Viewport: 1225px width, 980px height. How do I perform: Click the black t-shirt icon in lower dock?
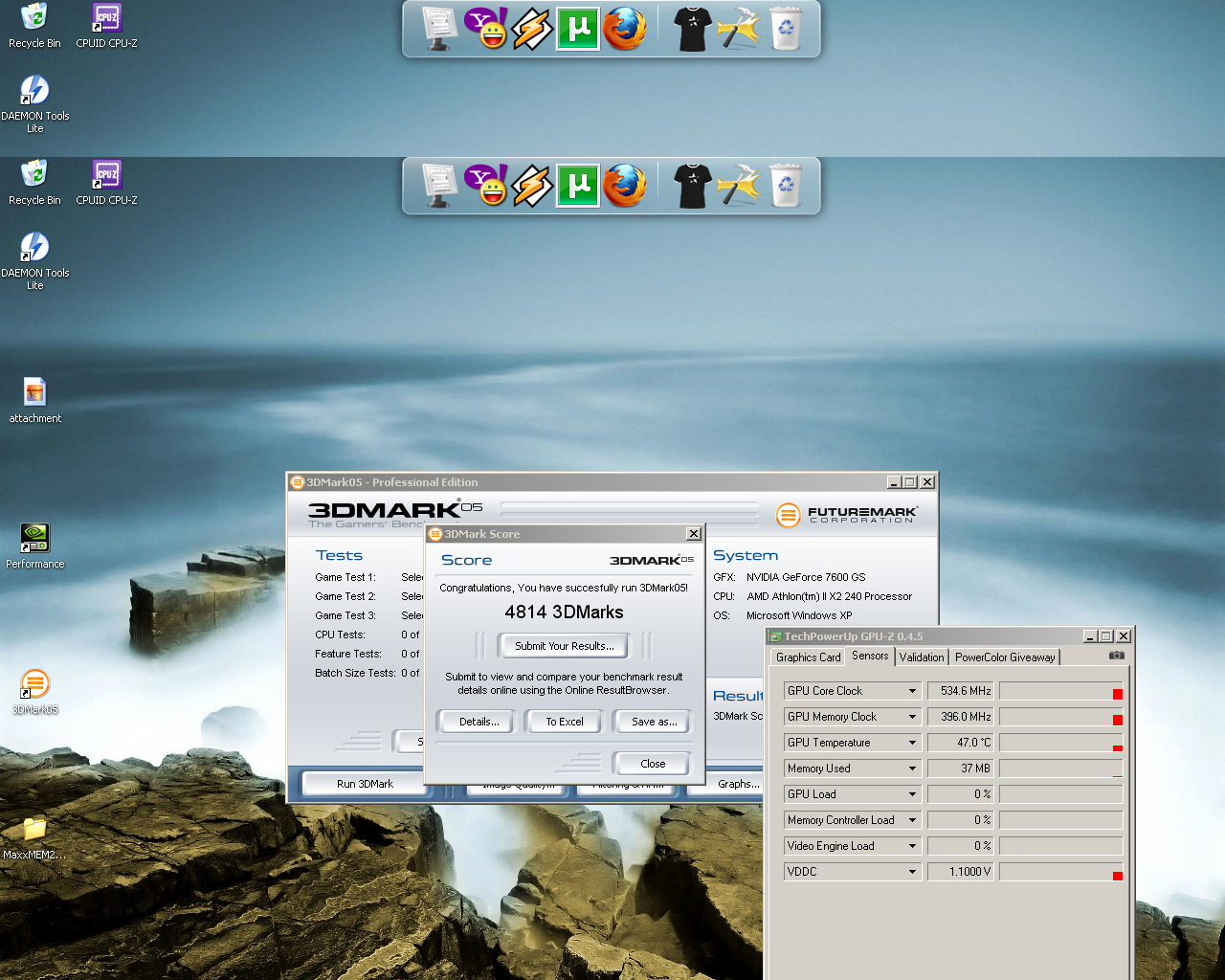692,186
